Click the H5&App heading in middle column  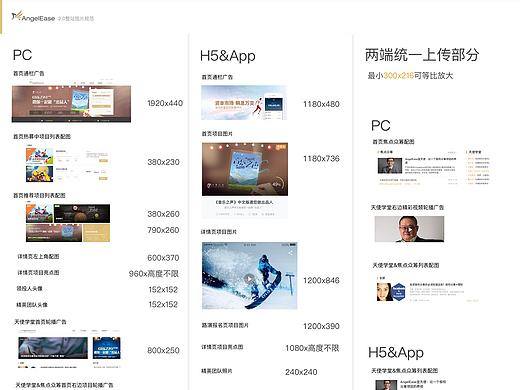point(228,56)
